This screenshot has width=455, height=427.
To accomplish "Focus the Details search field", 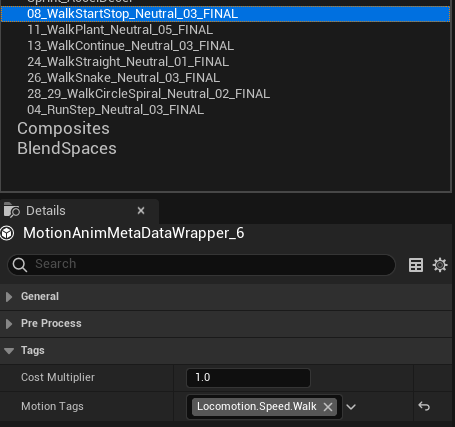I will [x=201, y=265].
